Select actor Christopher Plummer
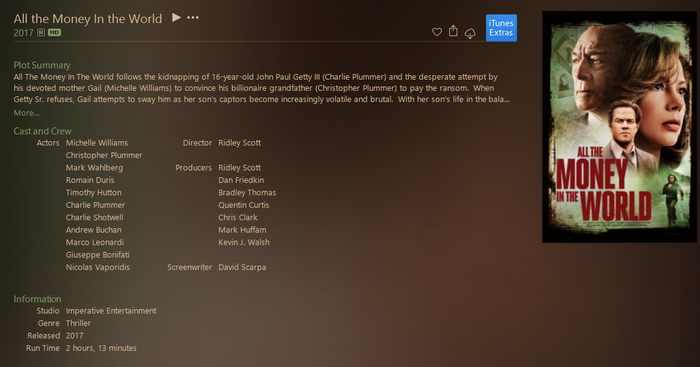700x367 pixels. click(x=104, y=155)
